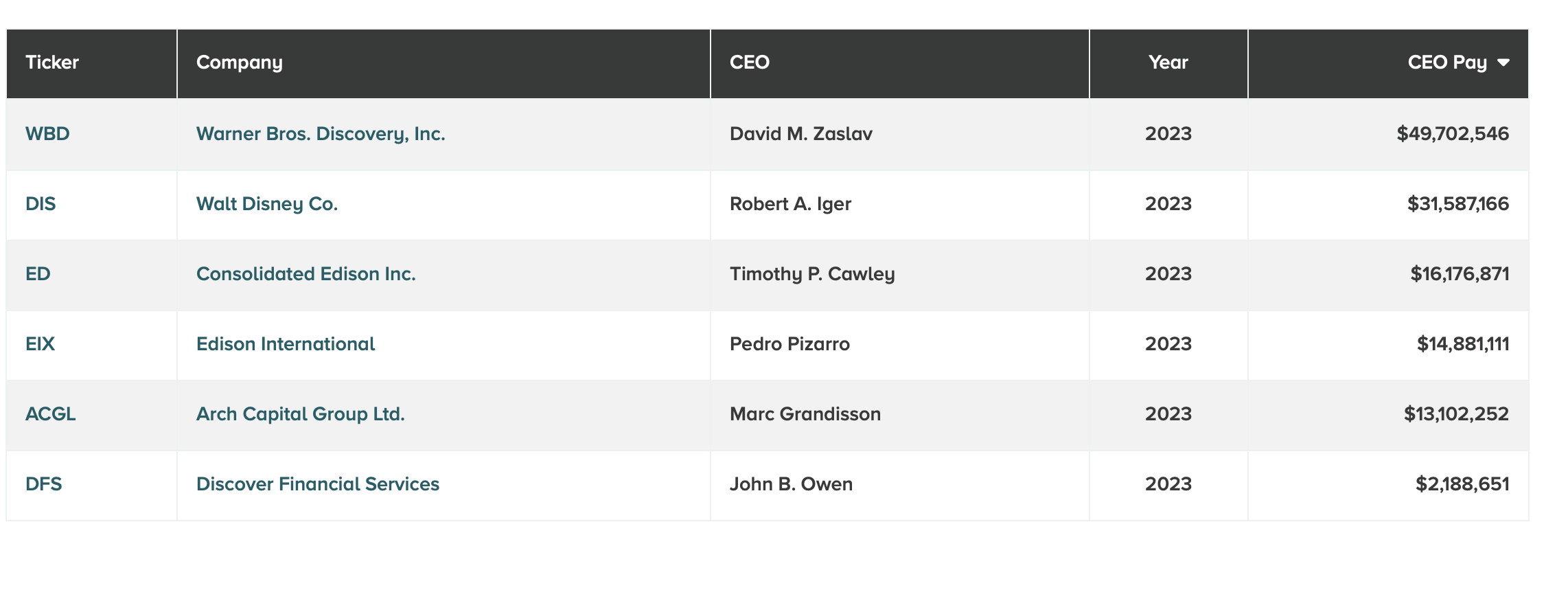
Task: Select David M. Zaslav CEO cell
Action: click(x=899, y=134)
